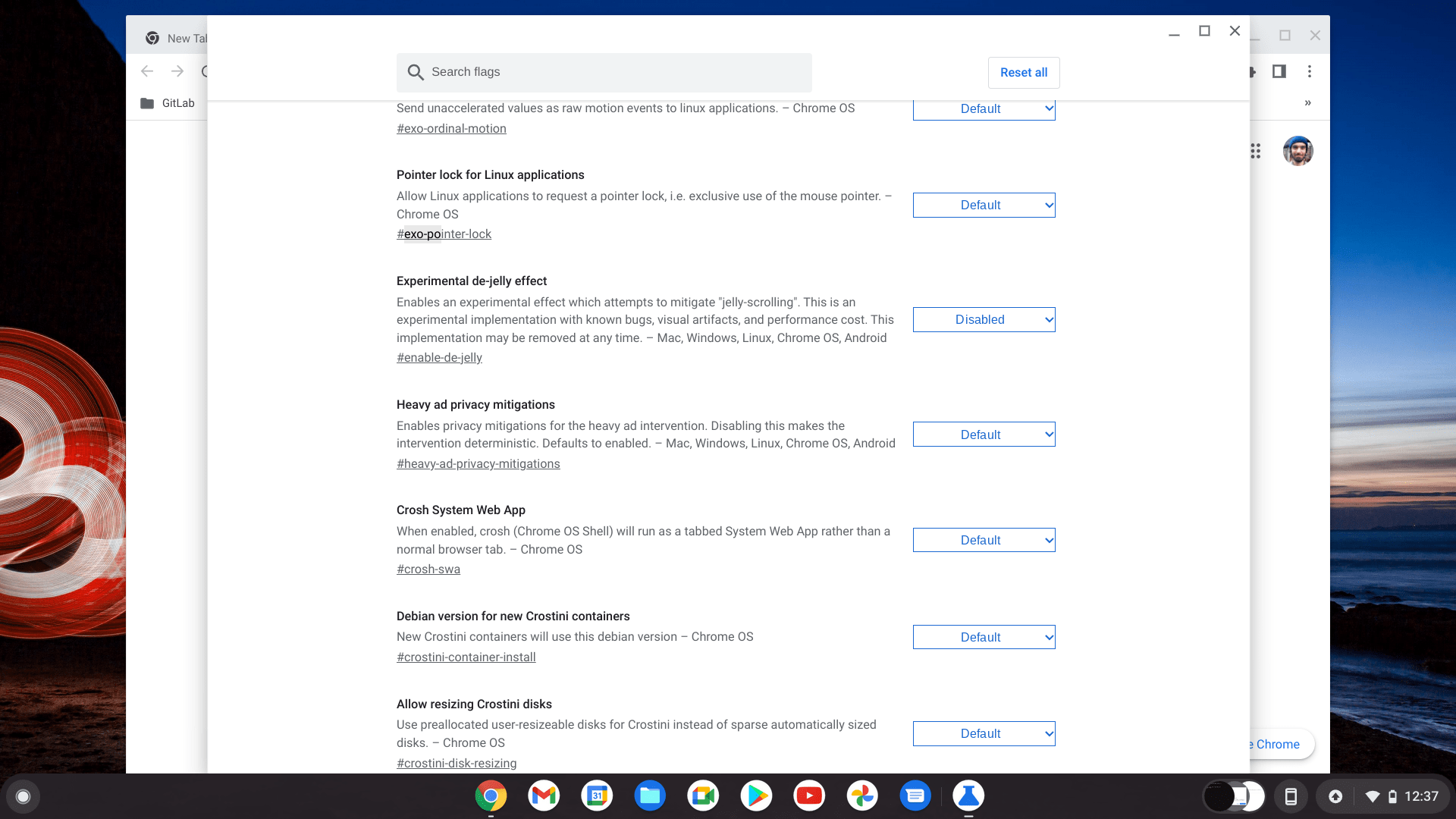Viewport: 1456px width, 819px height.
Task: Click the forward arrow in Chrome window
Action: (177, 71)
